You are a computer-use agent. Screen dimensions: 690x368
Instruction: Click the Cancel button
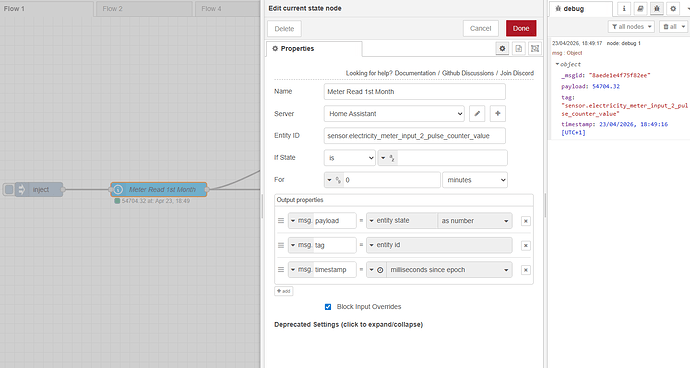click(481, 28)
